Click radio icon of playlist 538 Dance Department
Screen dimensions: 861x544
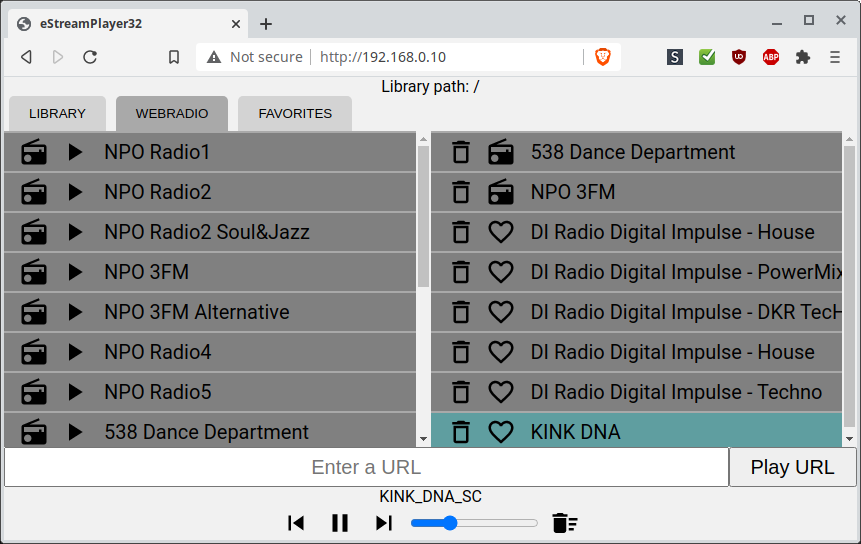(501, 152)
